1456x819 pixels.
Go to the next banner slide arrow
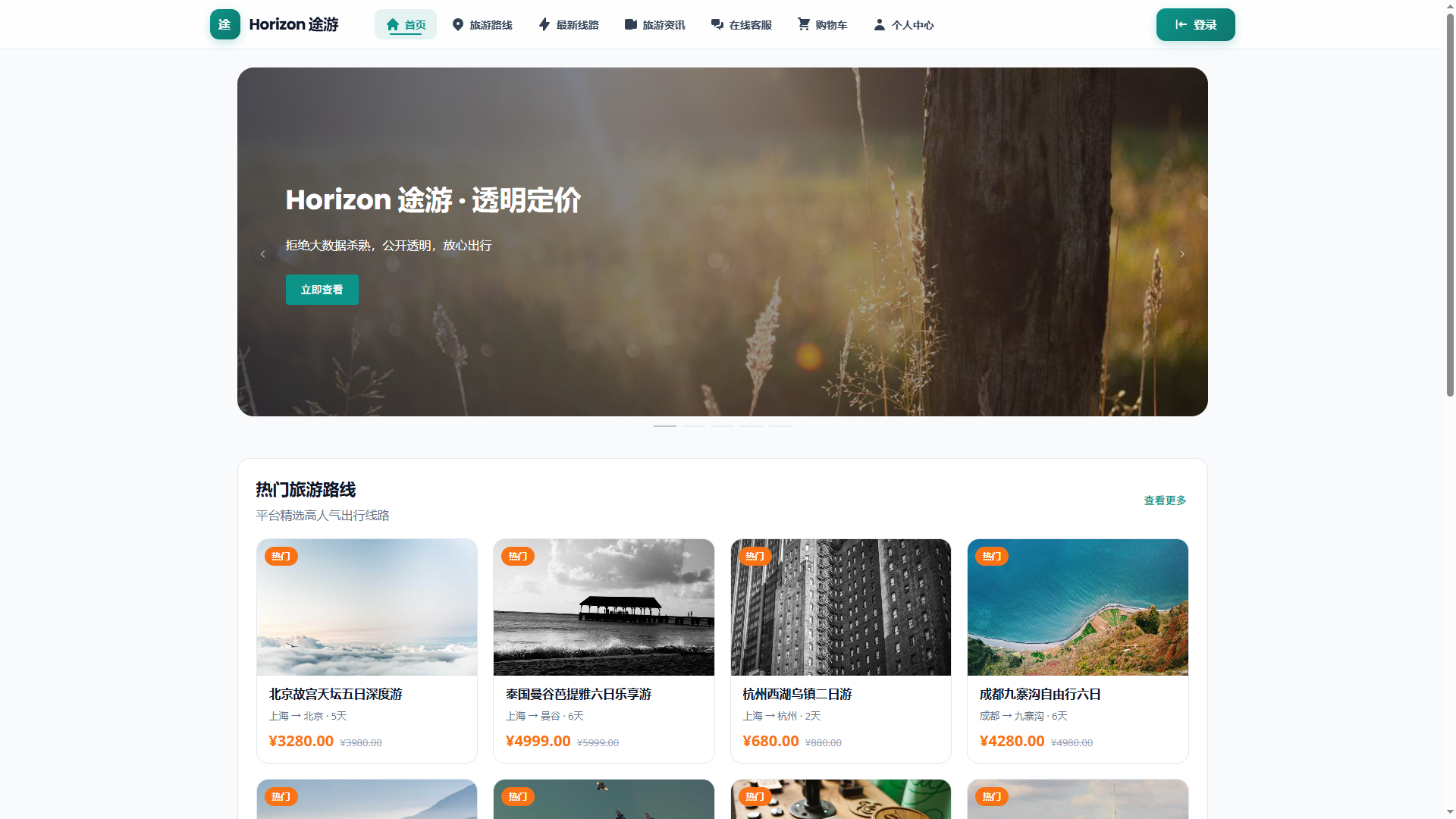coord(1181,254)
